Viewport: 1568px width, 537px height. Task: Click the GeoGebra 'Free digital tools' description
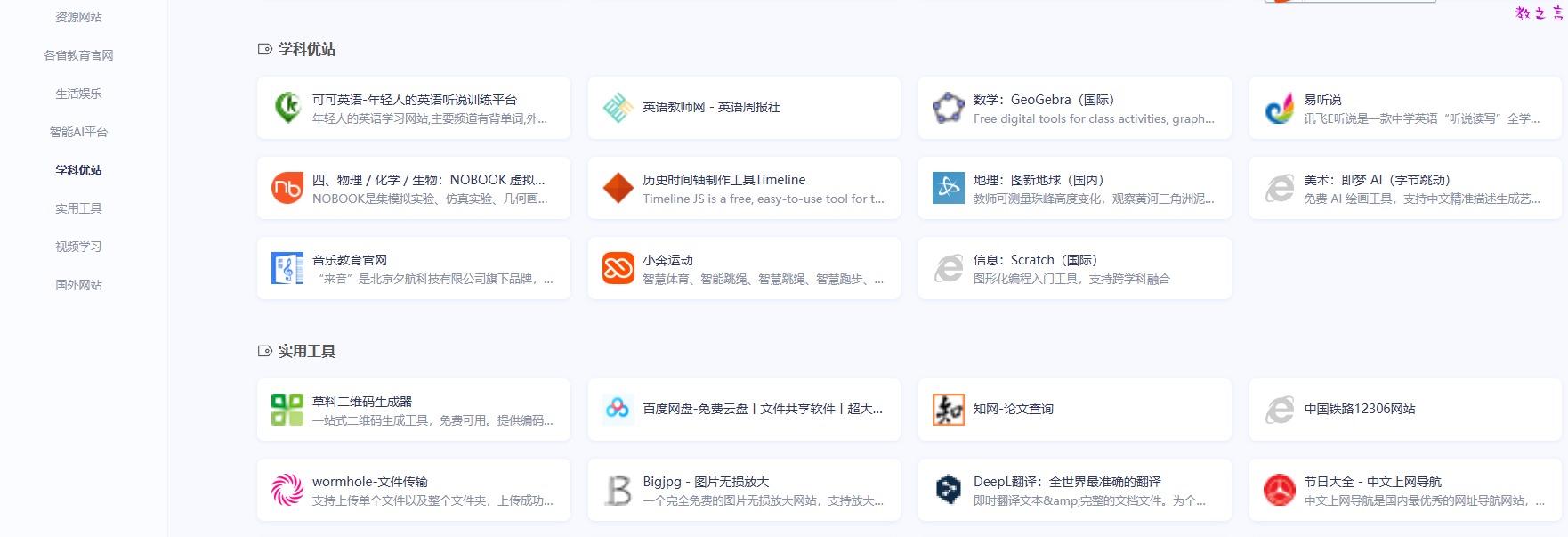pyautogui.click(x=1094, y=118)
